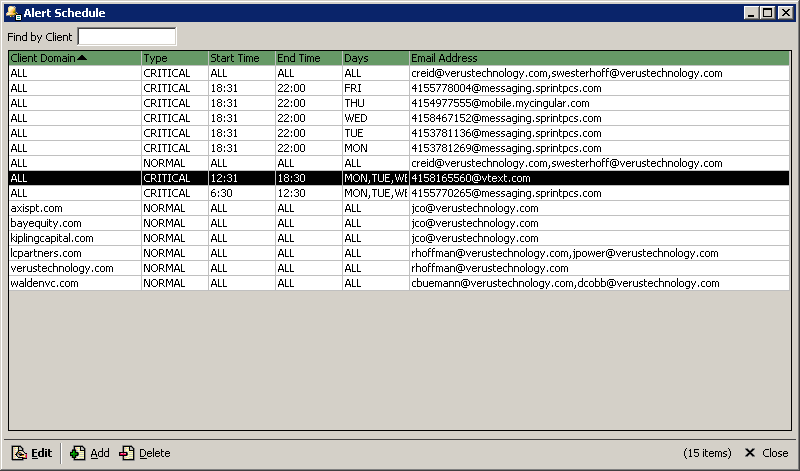Click the Add schedule icon
The width and height of the screenshot is (800, 471).
click(x=78, y=453)
